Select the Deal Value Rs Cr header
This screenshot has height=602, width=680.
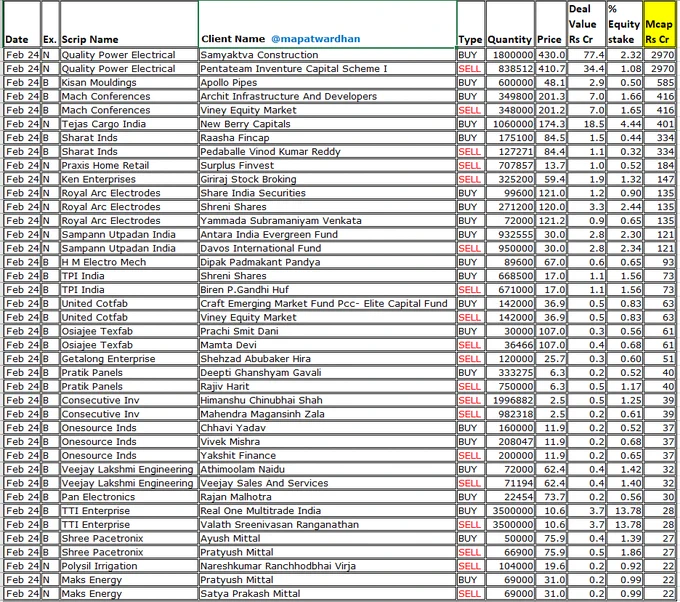[586, 24]
